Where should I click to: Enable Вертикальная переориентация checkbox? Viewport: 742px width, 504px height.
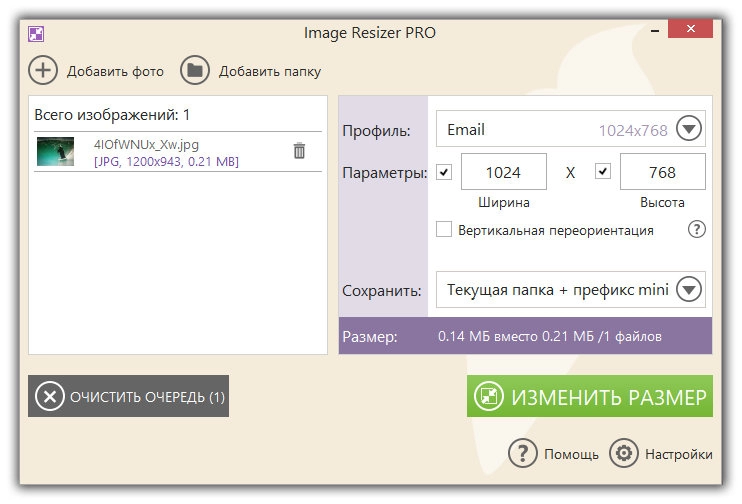point(444,230)
